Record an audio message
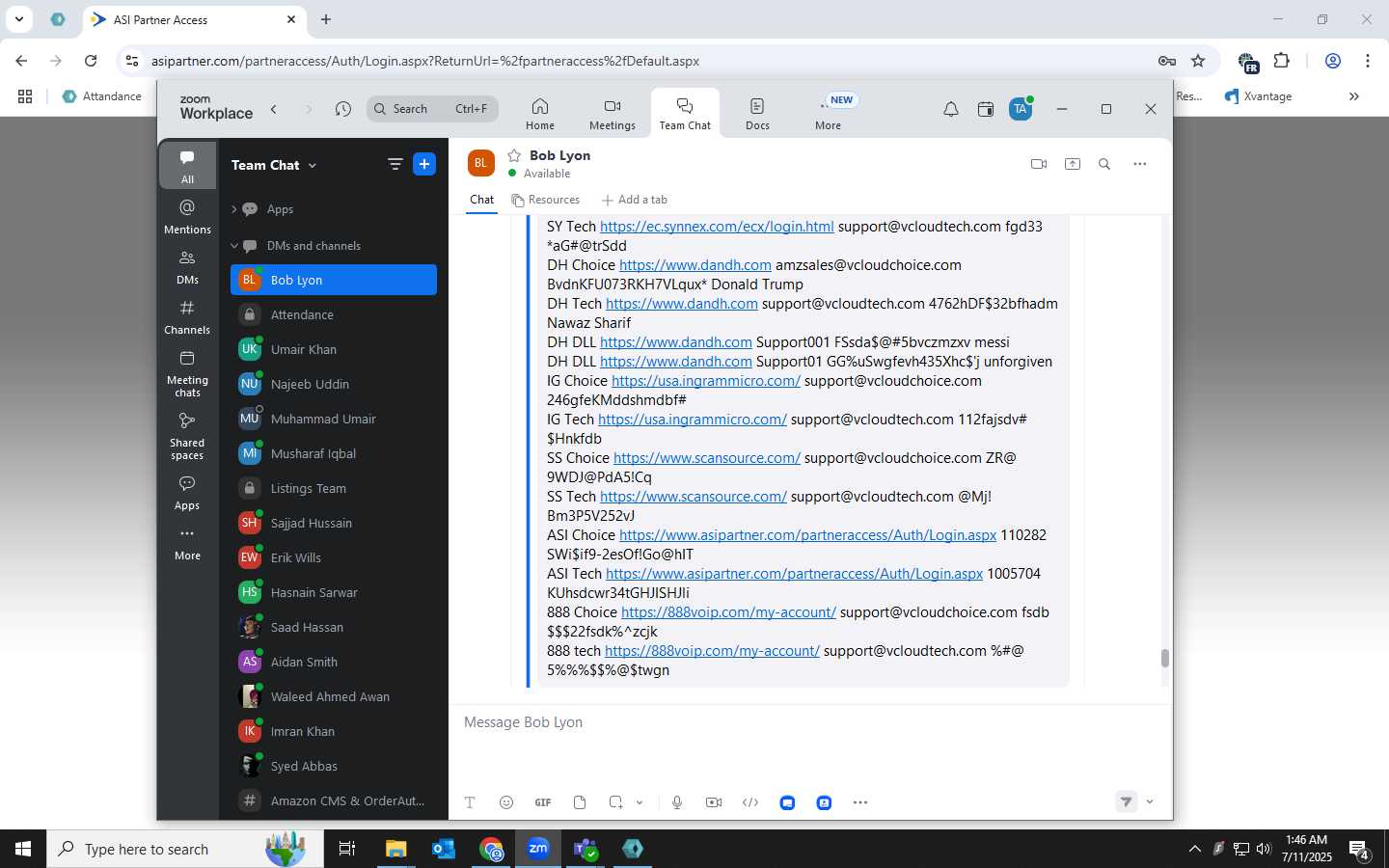The image size is (1389, 868). coord(677,802)
